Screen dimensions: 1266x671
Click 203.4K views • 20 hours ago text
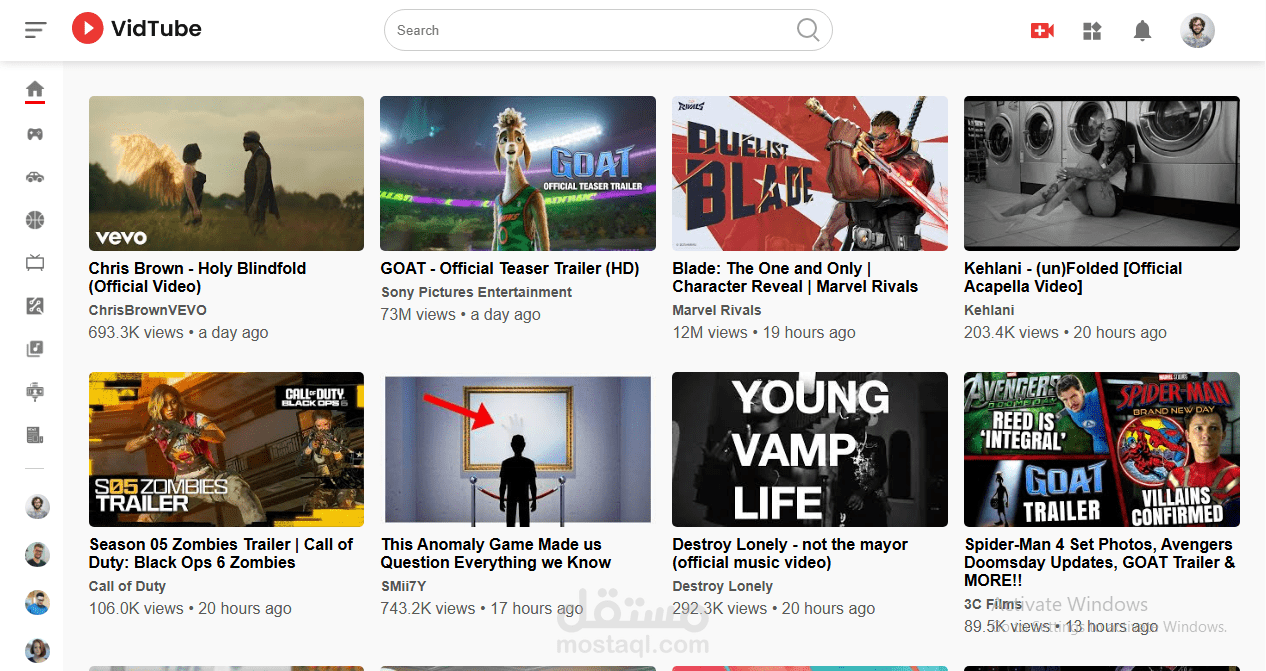tap(1065, 332)
